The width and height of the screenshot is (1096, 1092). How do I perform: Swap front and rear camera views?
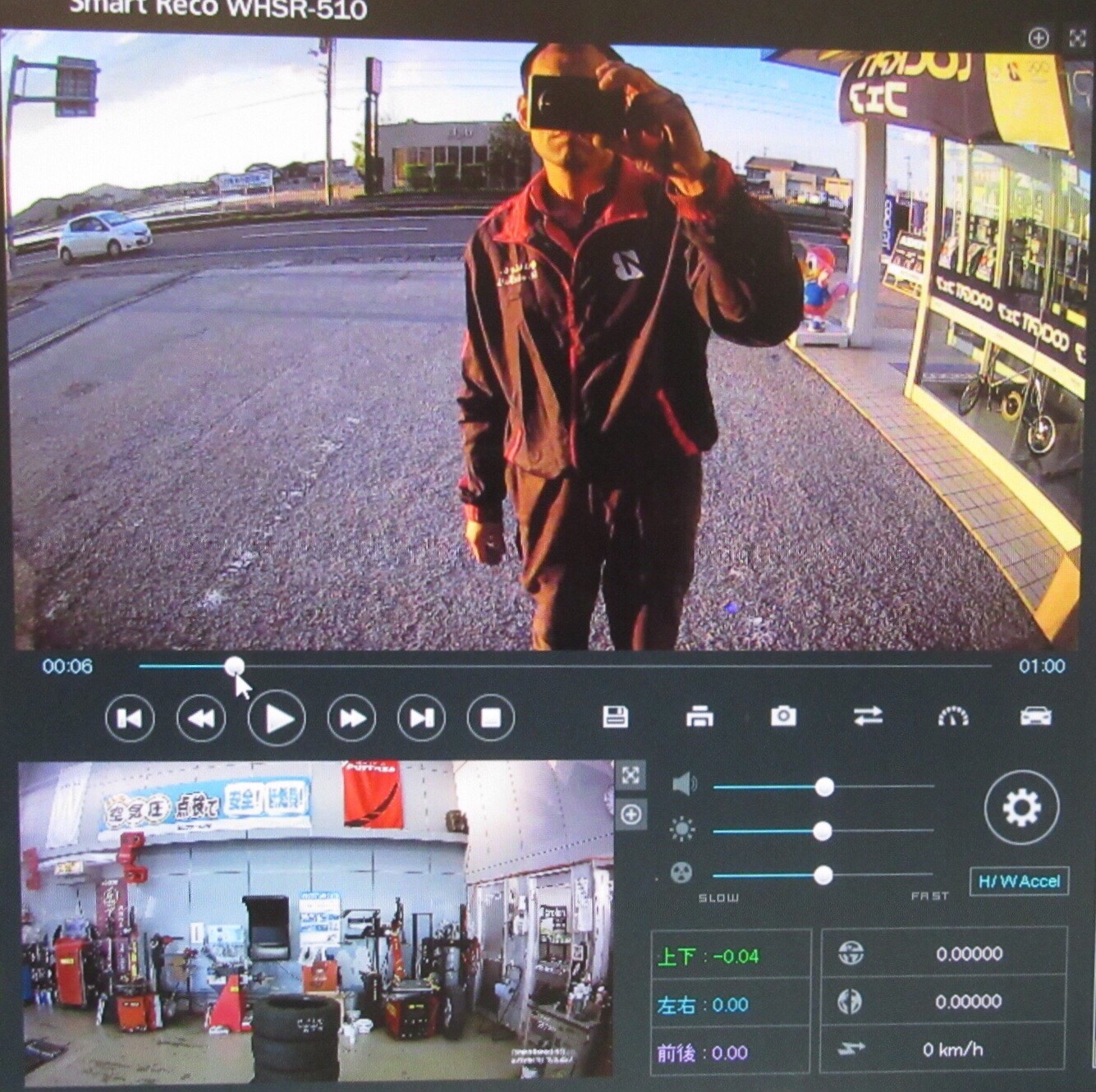[x=868, y=716]
